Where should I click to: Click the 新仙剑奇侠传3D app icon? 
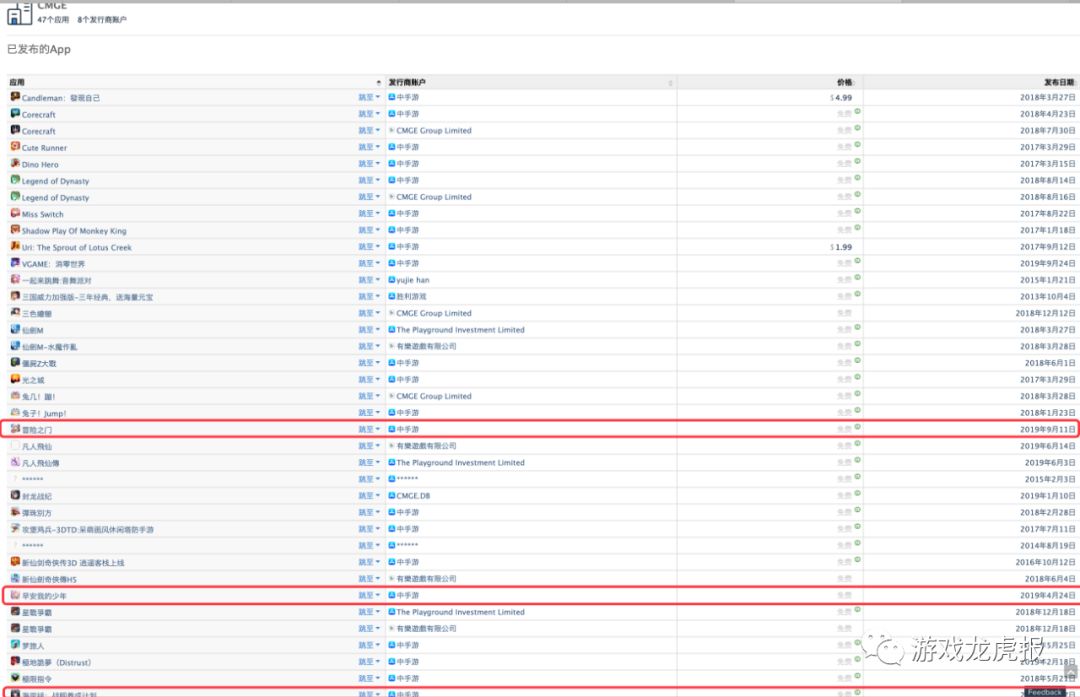15,561
